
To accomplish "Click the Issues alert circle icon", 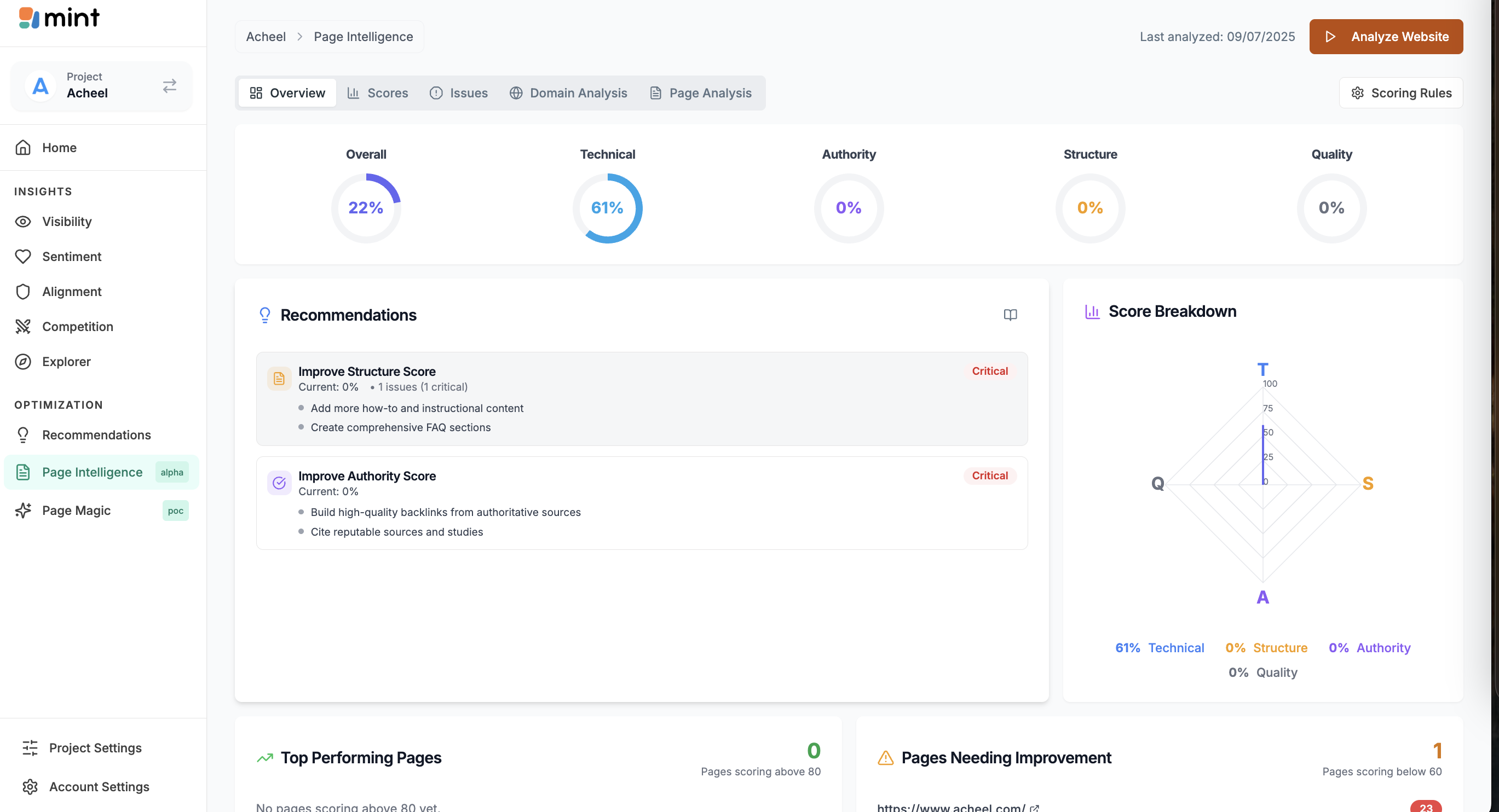I will (x=436, y=93).
